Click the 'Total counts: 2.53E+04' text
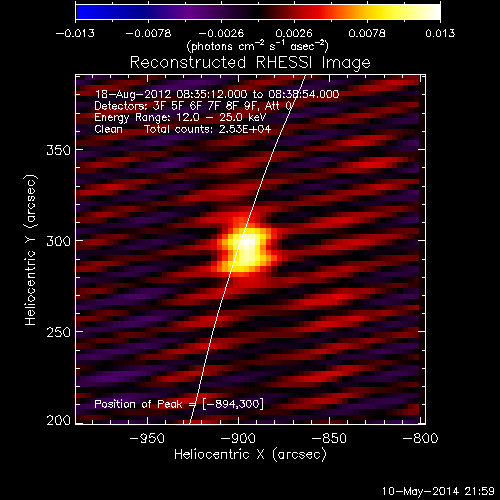This screenshot has height=500, width=500. click(x=208, y=129)
